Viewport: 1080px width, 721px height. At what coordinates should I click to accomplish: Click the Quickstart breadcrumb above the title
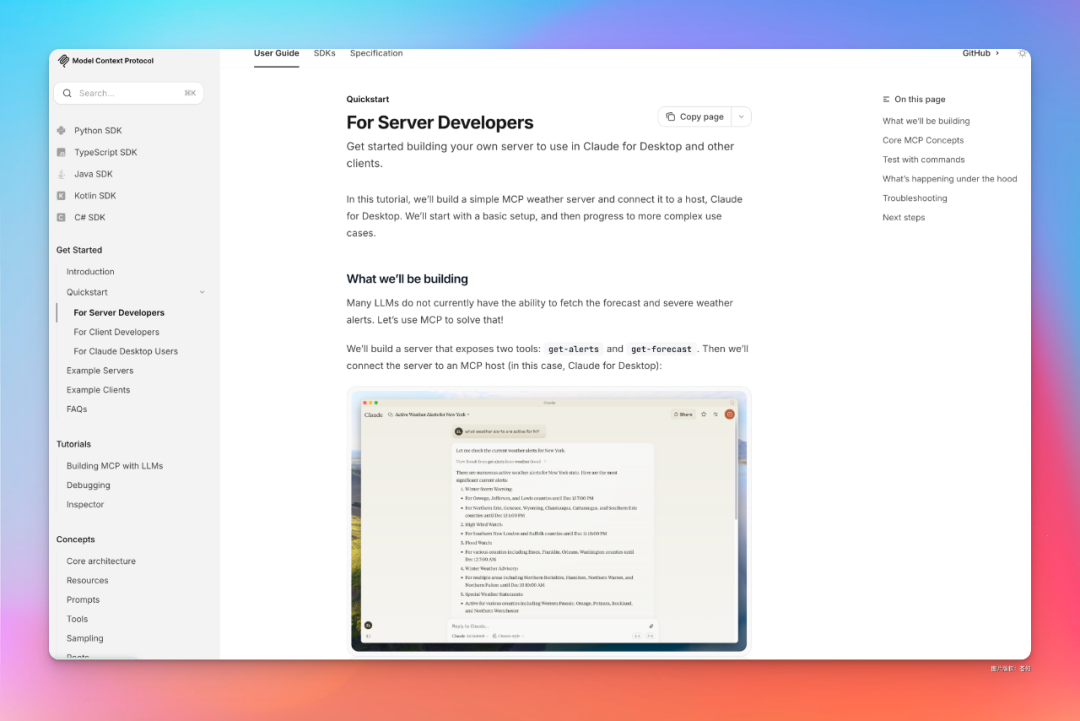tap(368, 99)
